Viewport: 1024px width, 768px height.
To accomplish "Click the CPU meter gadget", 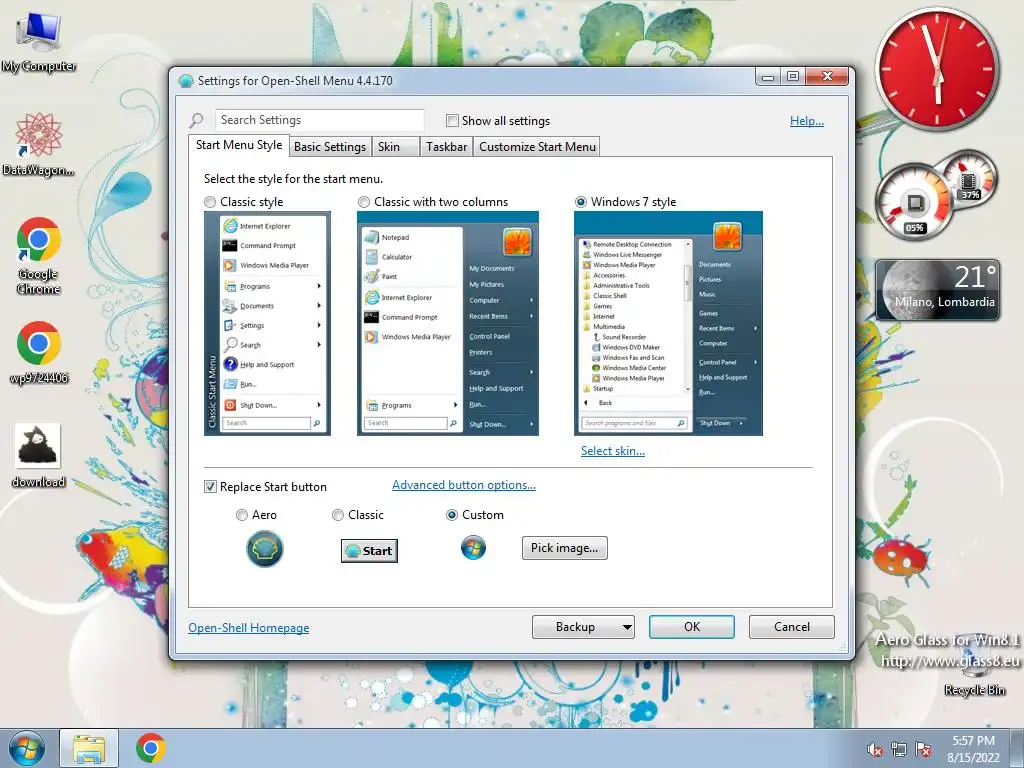I will tap(914, 202).
